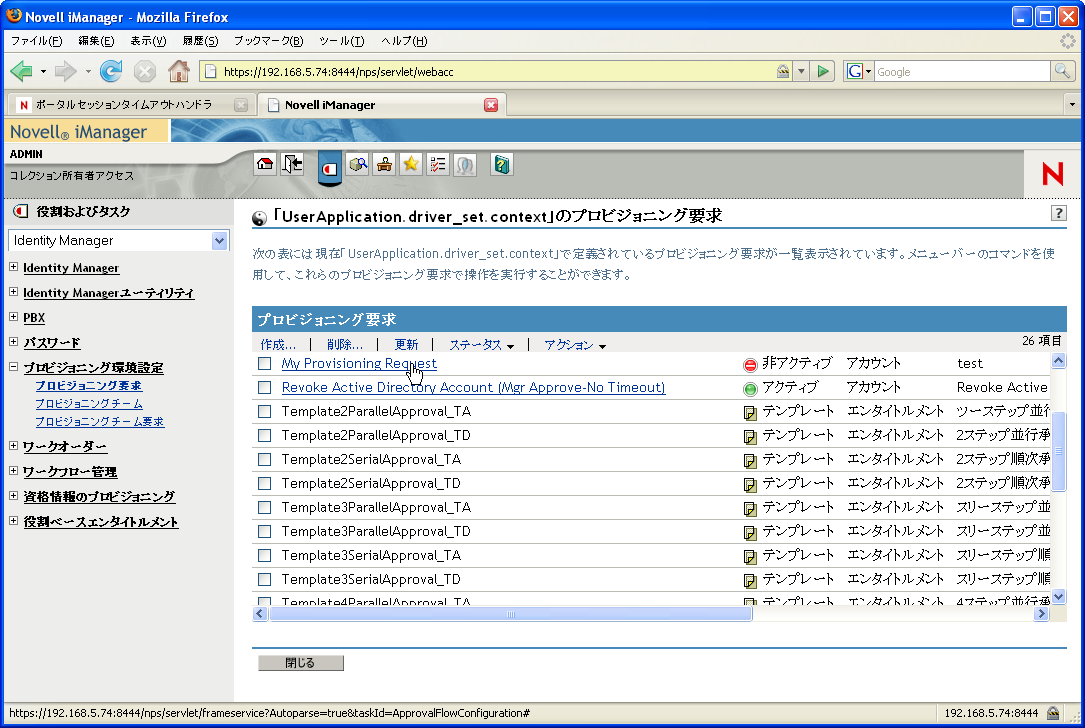The height and width of the screenshot is (728, 1085).
Task: Open the 編集(E) menu
Action: coord(96,41)
